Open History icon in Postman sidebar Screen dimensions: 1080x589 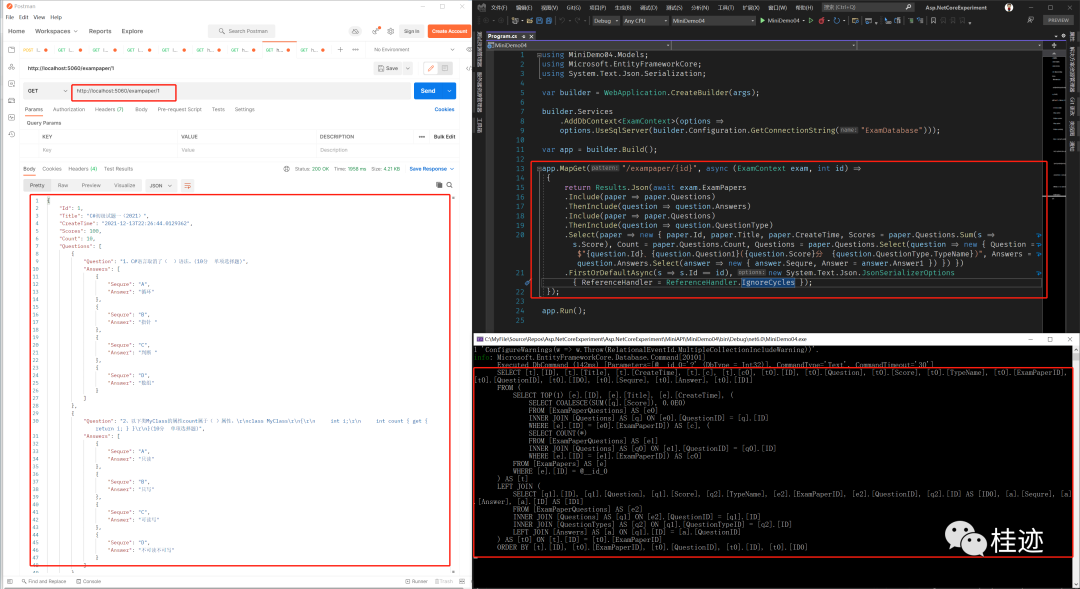tap(11, 134)
